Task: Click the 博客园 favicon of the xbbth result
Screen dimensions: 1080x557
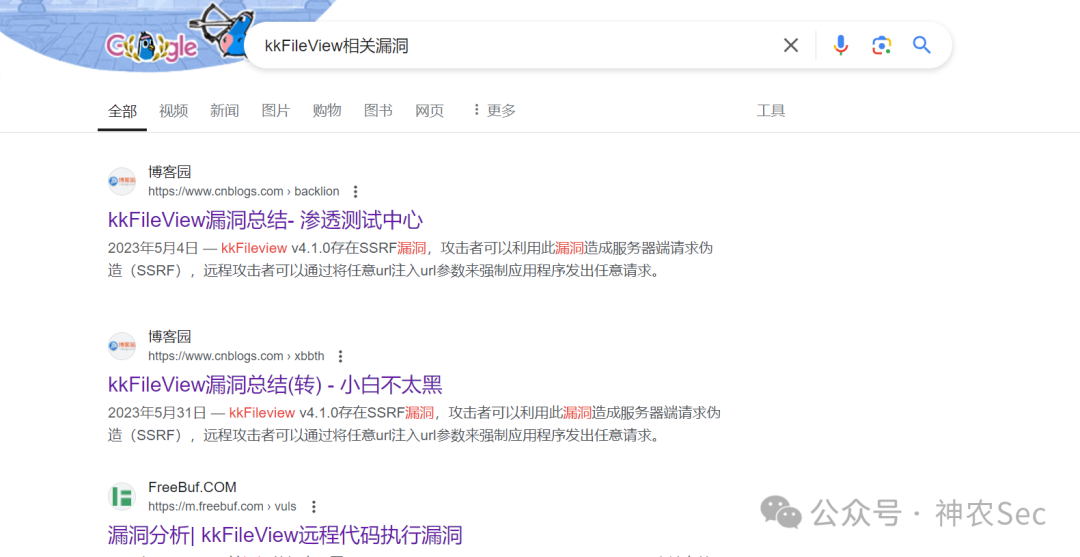Action: (x=123, y=346)
